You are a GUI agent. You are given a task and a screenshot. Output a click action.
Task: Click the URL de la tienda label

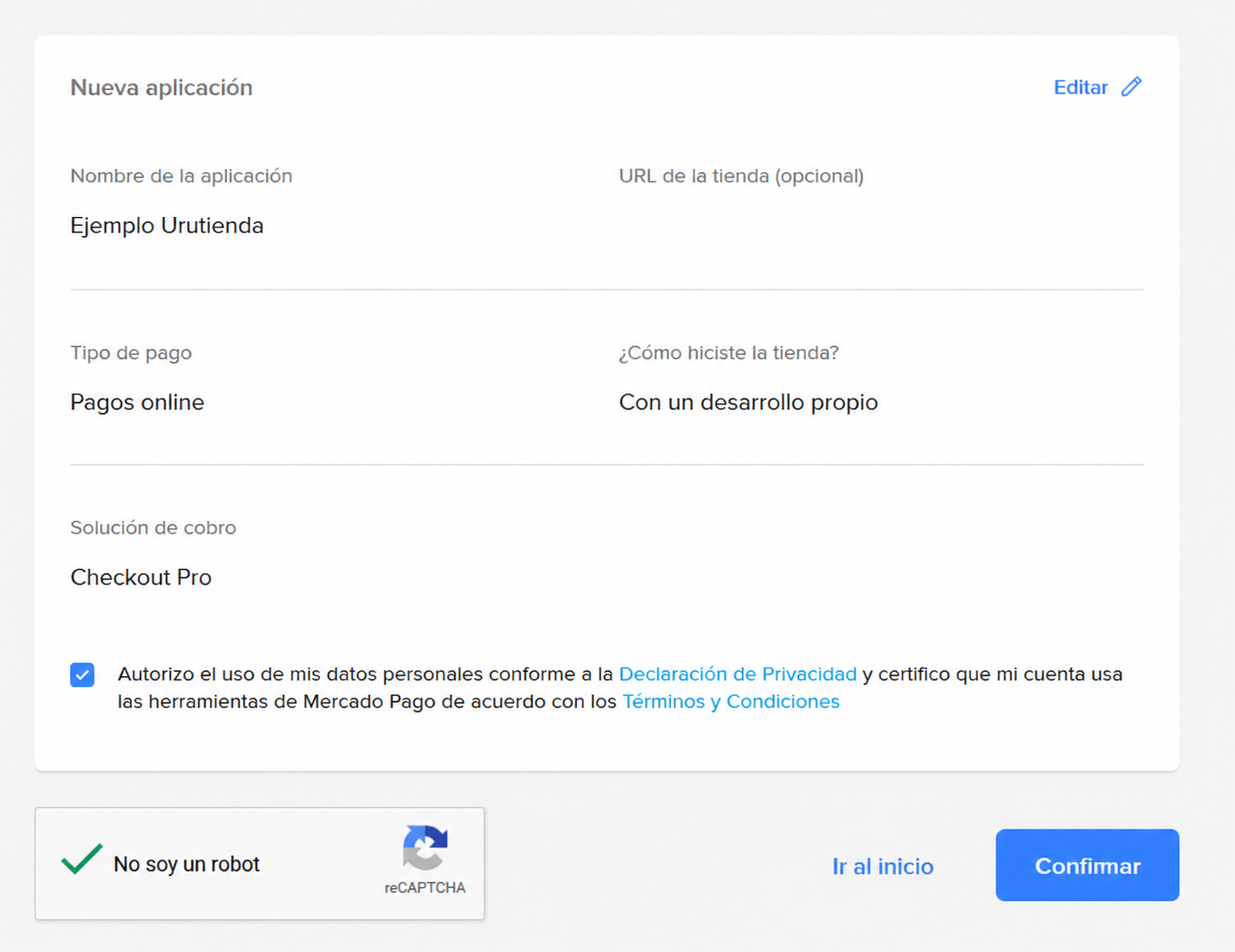click(741, 176)
